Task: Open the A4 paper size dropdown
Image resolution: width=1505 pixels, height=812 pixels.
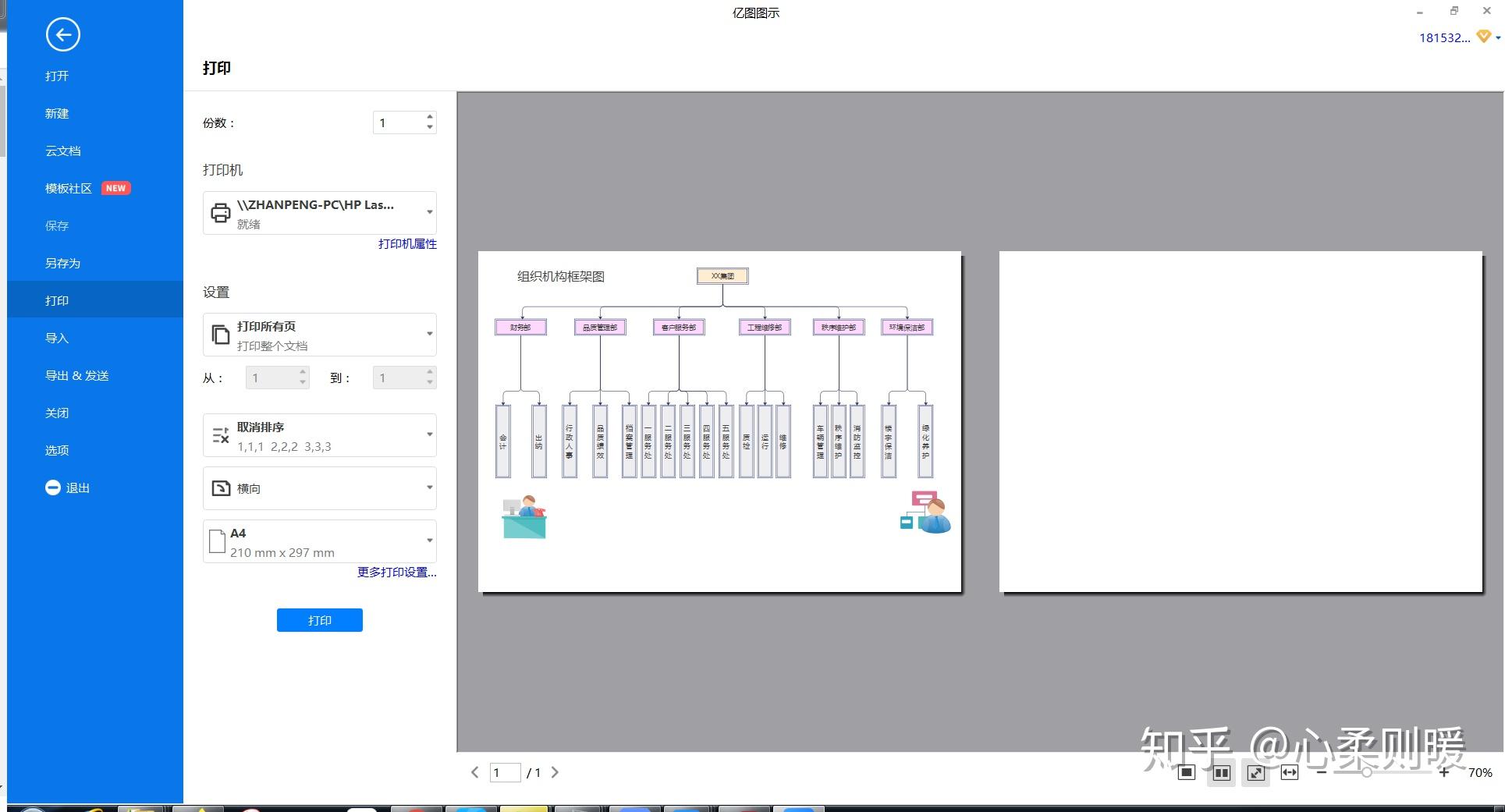Action: [319, 541]
